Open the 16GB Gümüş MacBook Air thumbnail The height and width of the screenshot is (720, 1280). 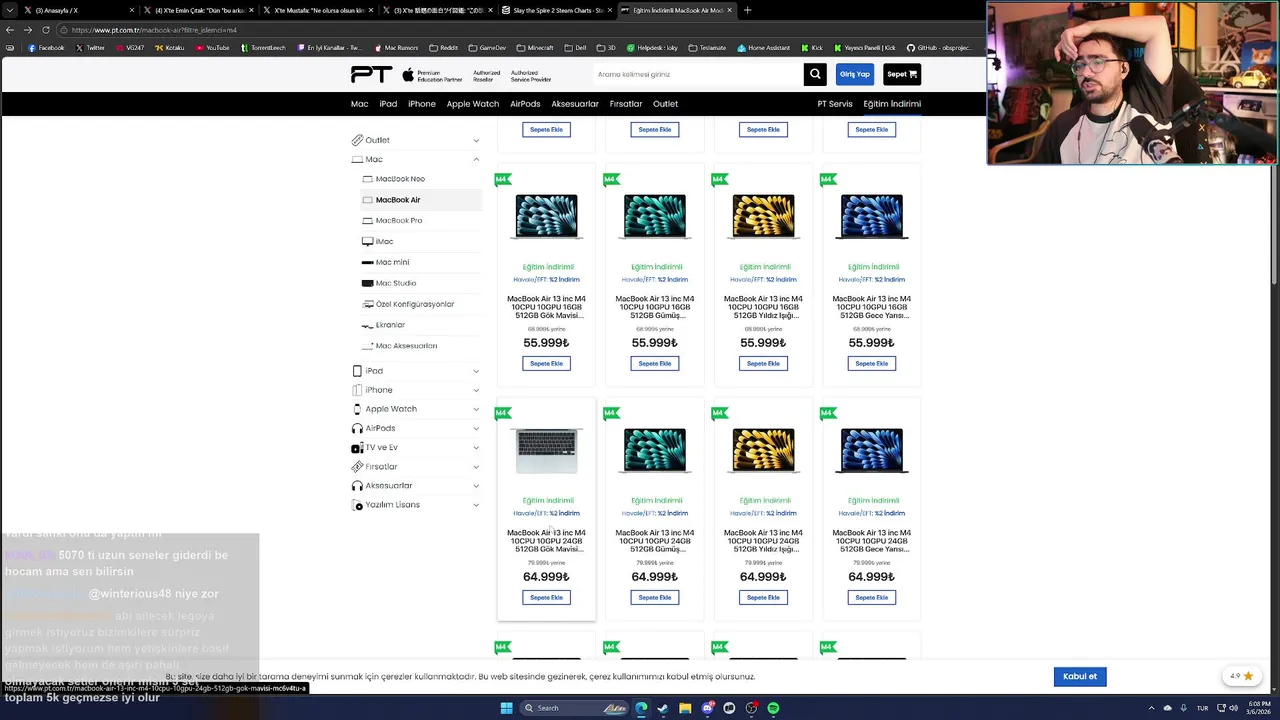click(655, 217)
